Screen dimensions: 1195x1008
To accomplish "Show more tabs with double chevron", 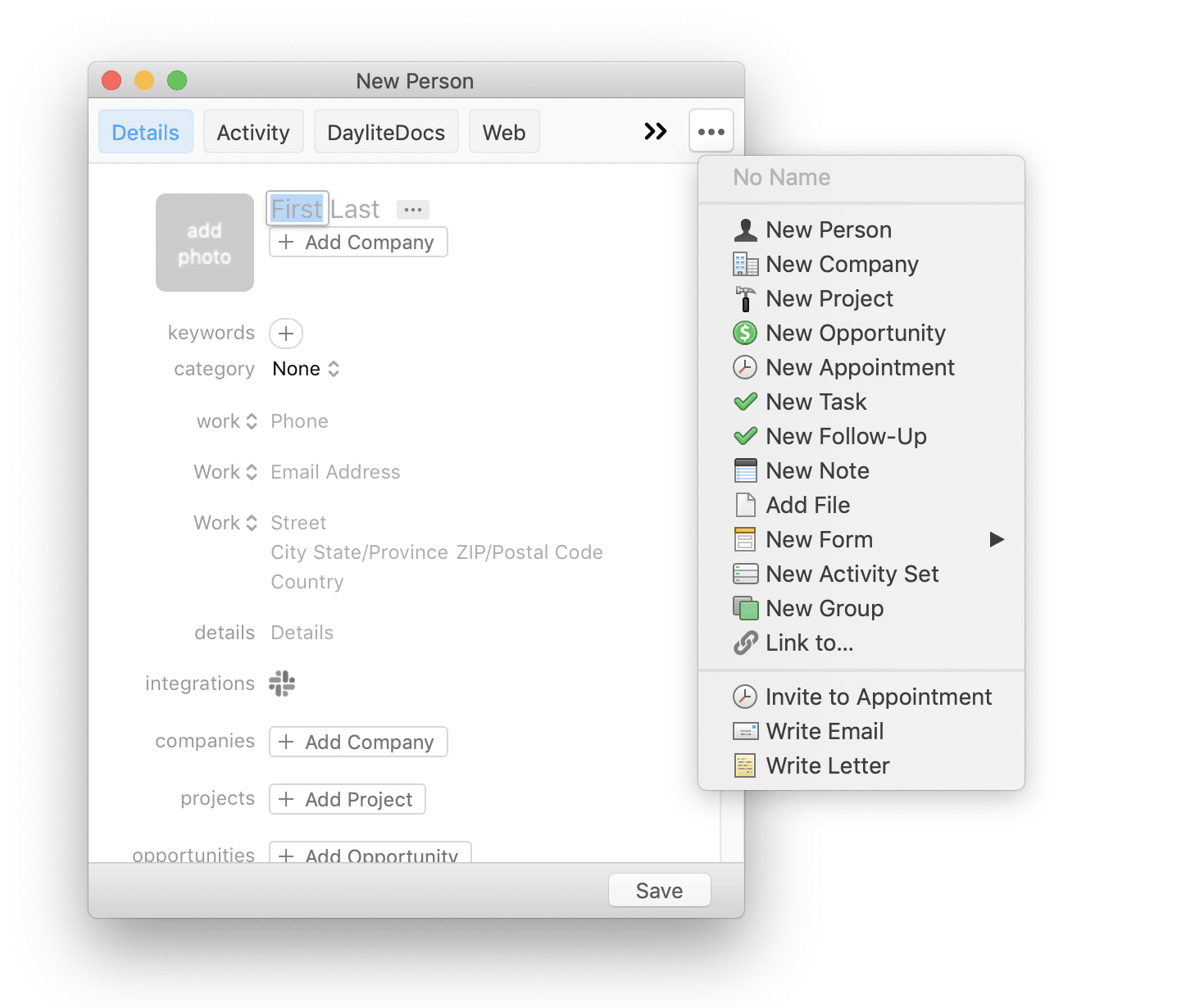I will (656, 131).
